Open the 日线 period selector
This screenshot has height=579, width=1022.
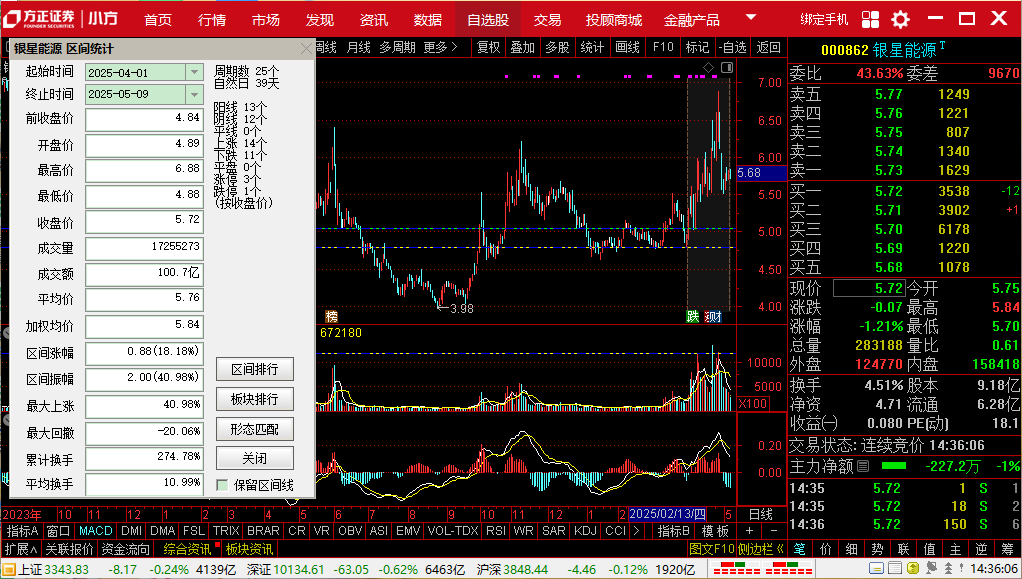pos(761,514)
